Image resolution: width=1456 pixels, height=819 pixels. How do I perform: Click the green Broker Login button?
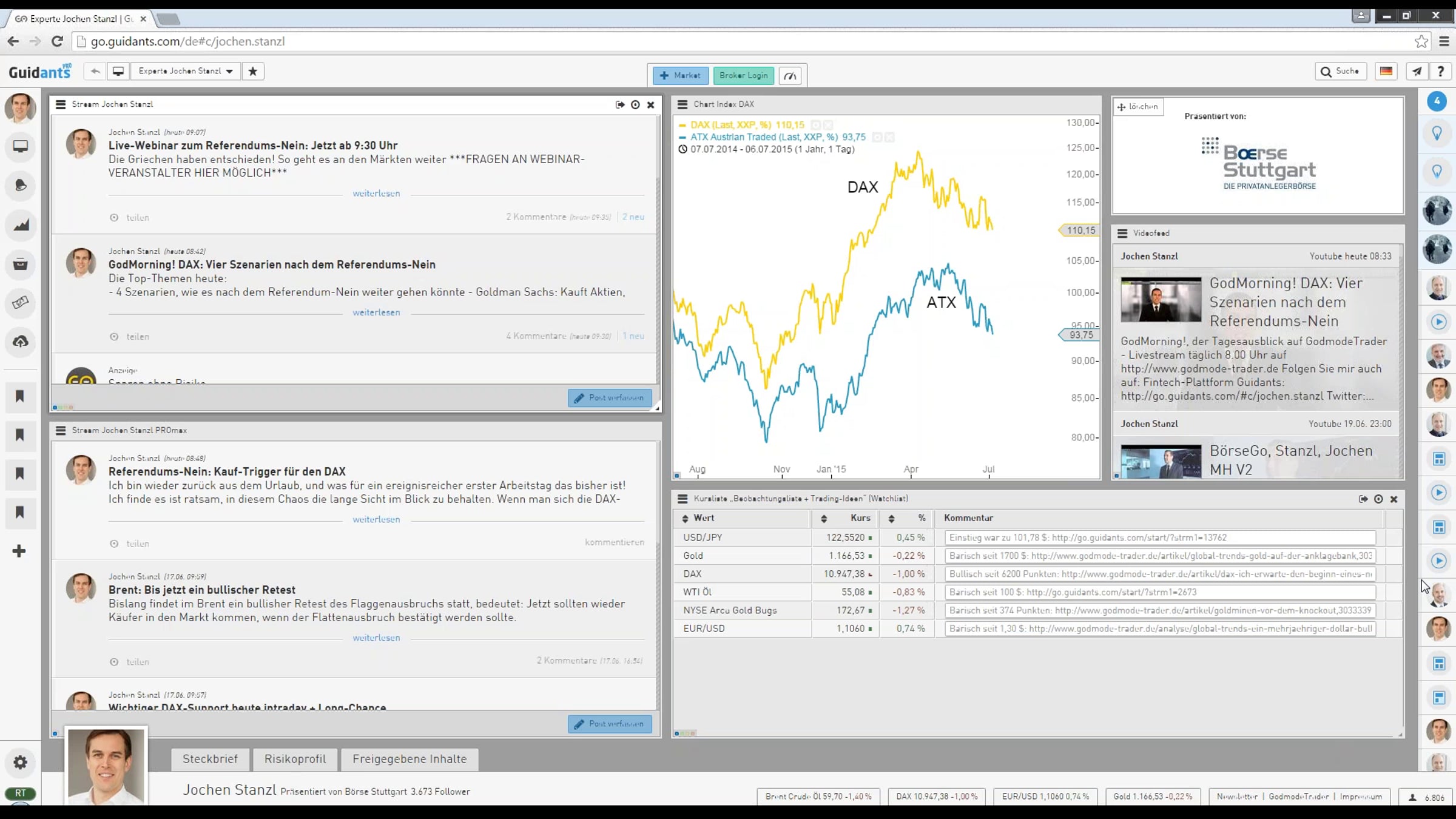point(744,76)
